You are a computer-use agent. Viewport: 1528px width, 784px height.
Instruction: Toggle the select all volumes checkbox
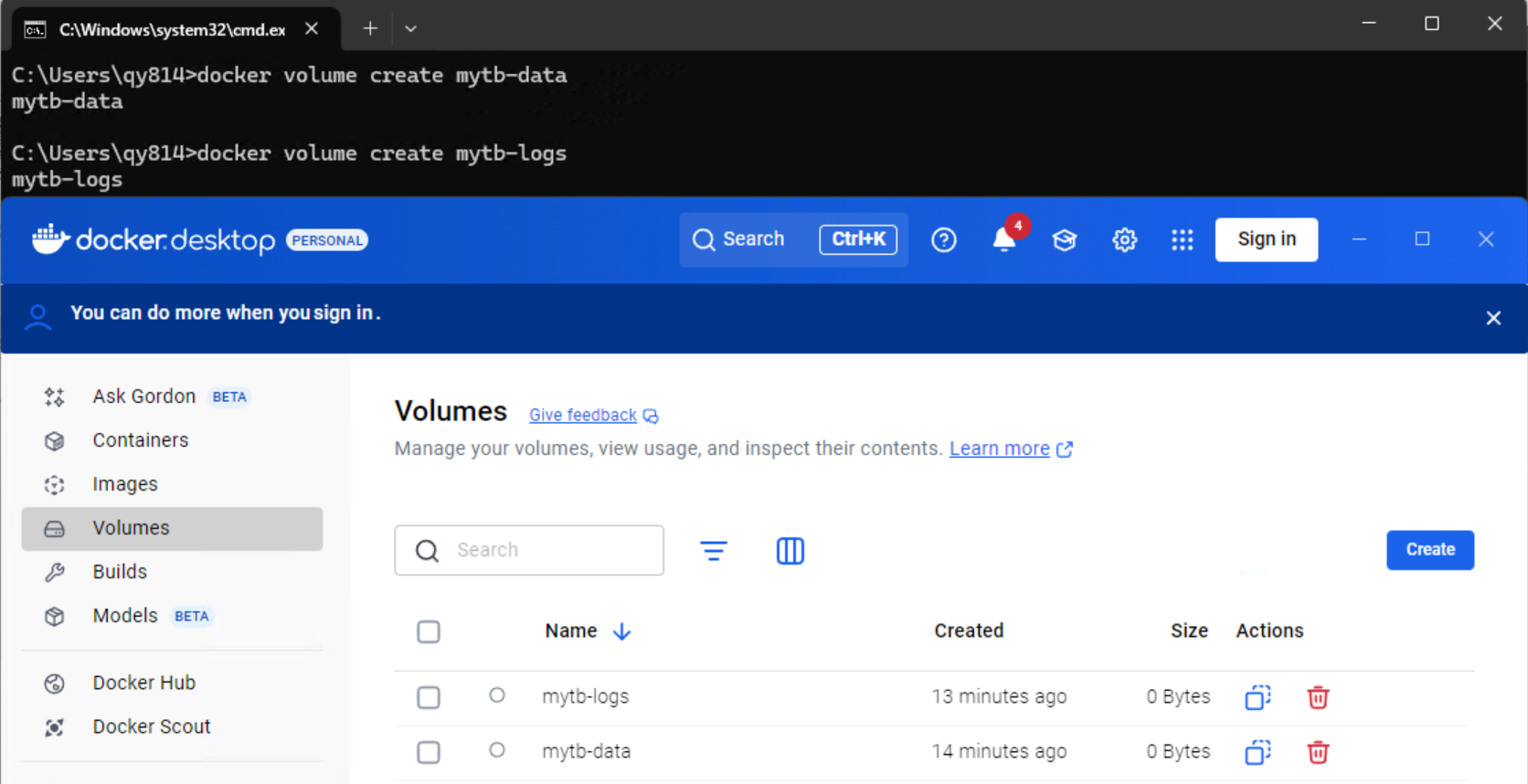coord(429,631)
